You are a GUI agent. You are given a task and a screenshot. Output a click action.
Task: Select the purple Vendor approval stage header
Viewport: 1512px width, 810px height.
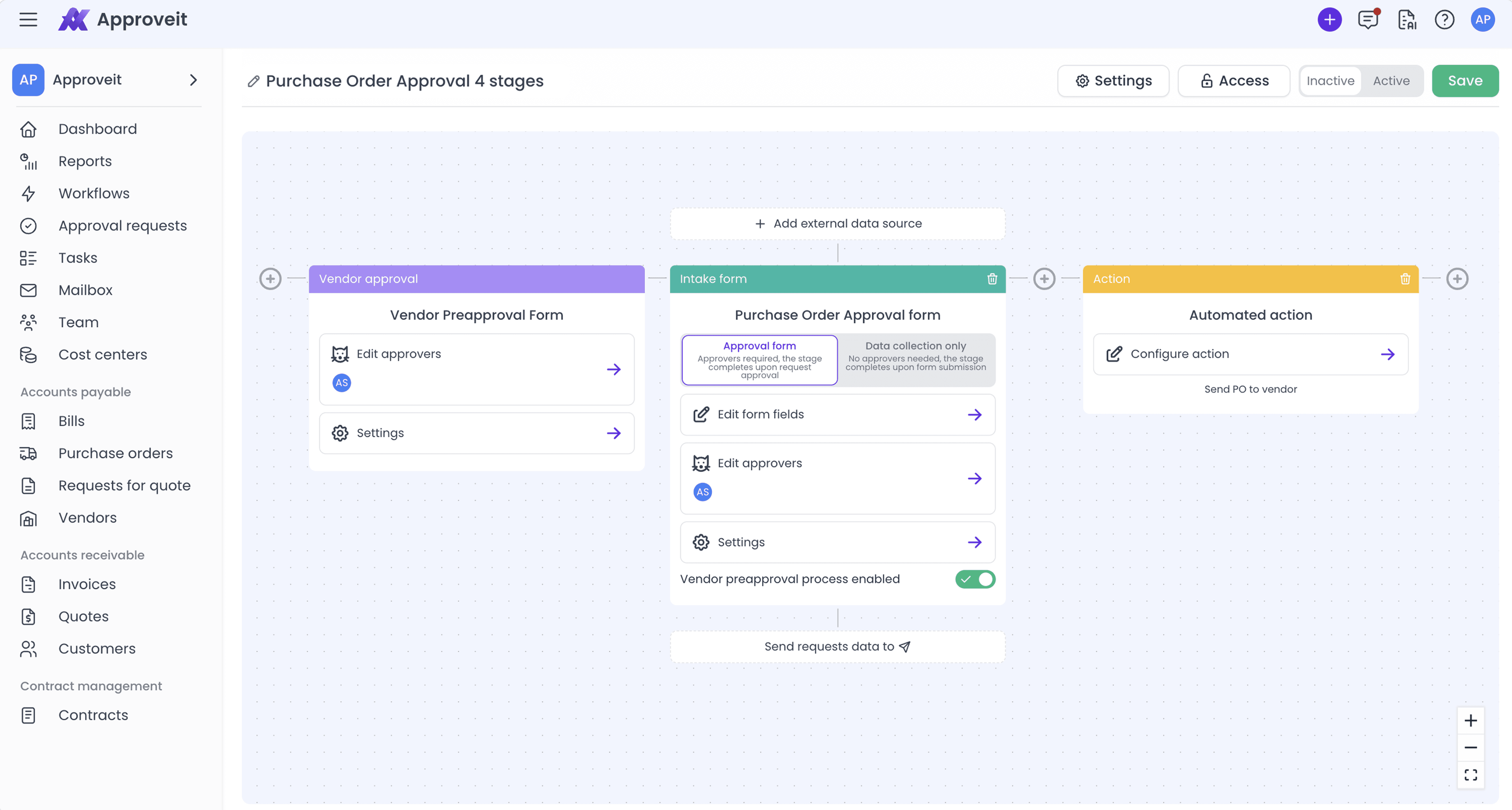[476, 279]
